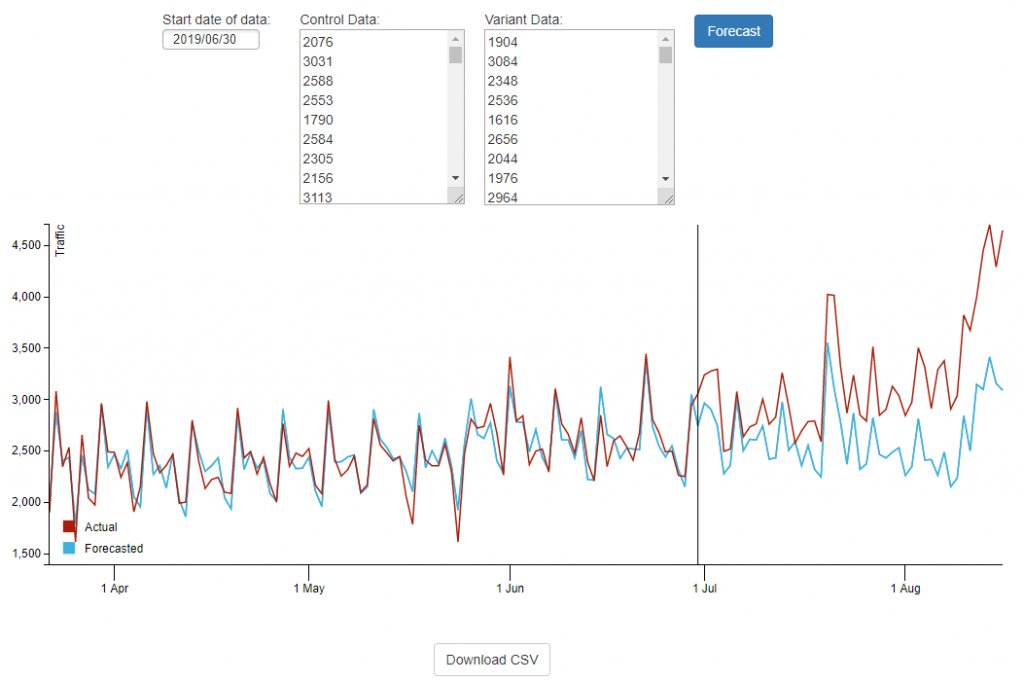The image size is (1024, 682).
Task: Select value 2348 in Variant Data
Action: [x=503, y=81]
